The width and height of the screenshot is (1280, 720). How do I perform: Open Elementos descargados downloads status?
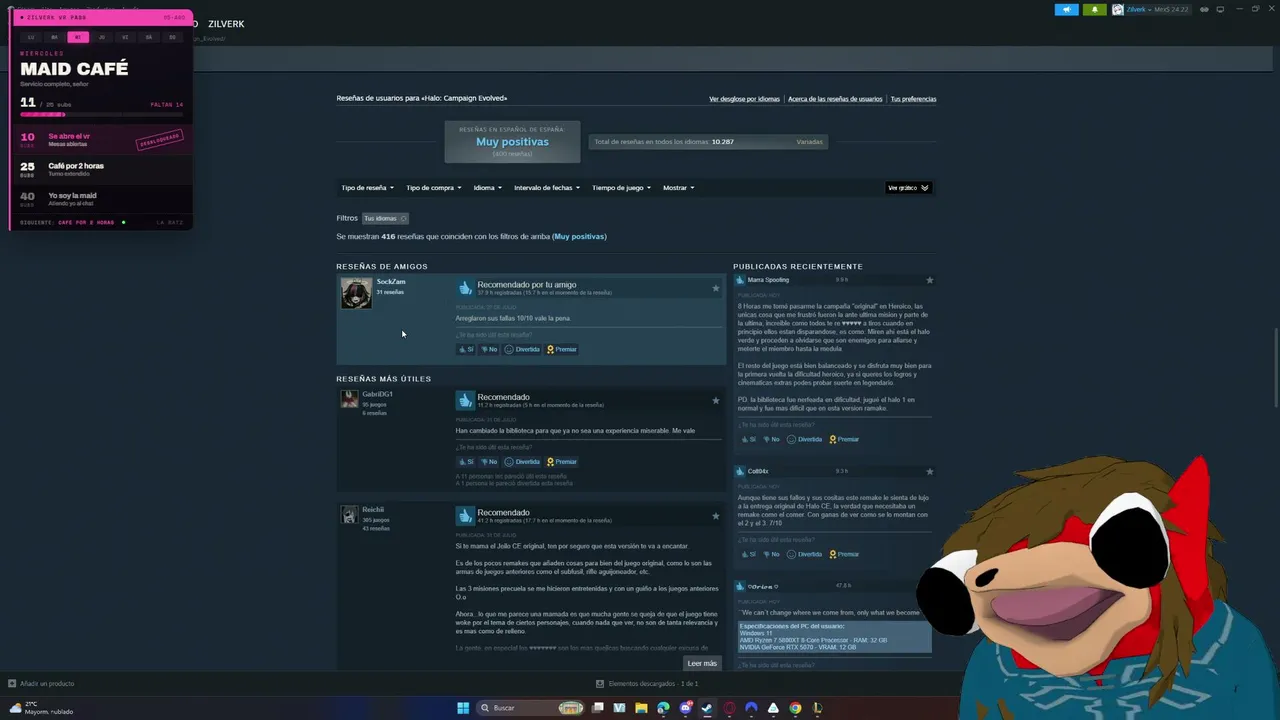(x=647, y=684)
